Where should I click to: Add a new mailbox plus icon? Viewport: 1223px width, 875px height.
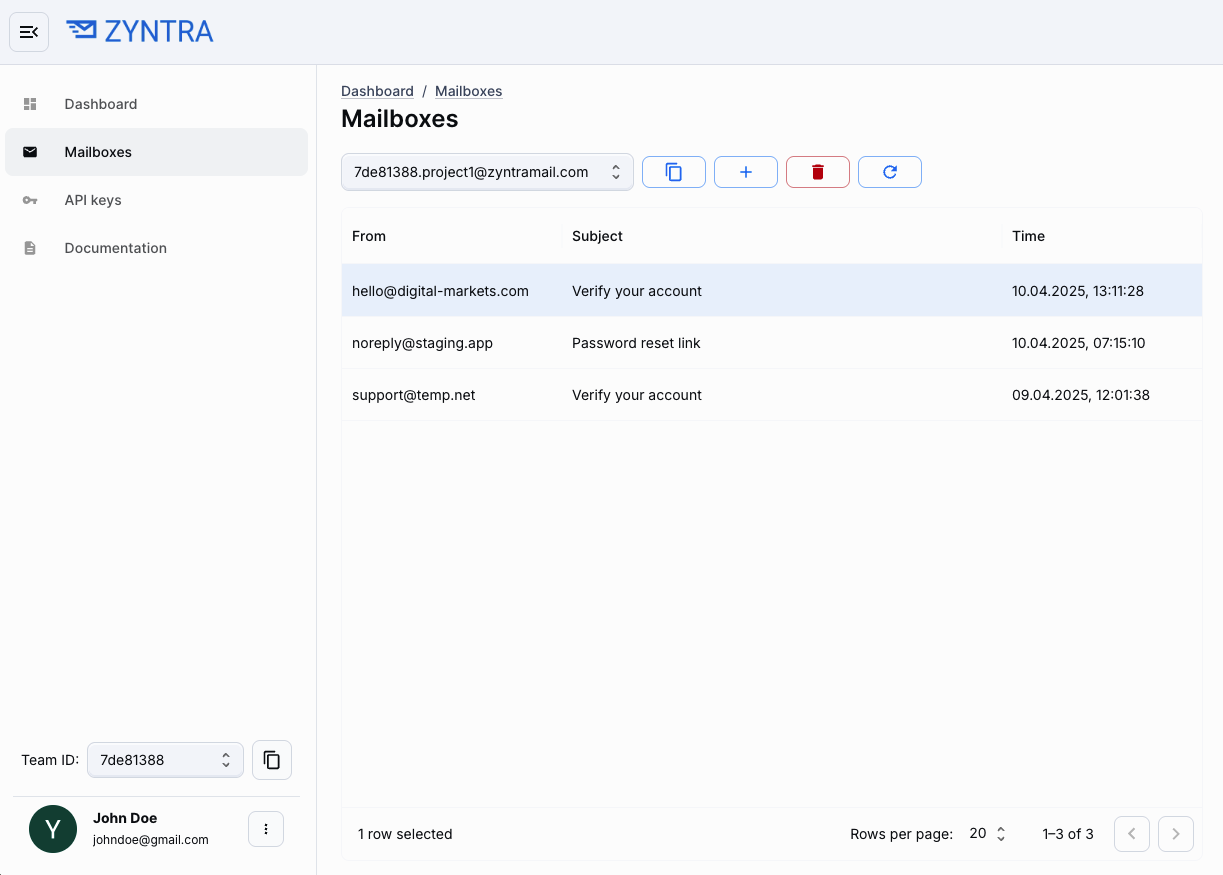[x=746, y=172]
